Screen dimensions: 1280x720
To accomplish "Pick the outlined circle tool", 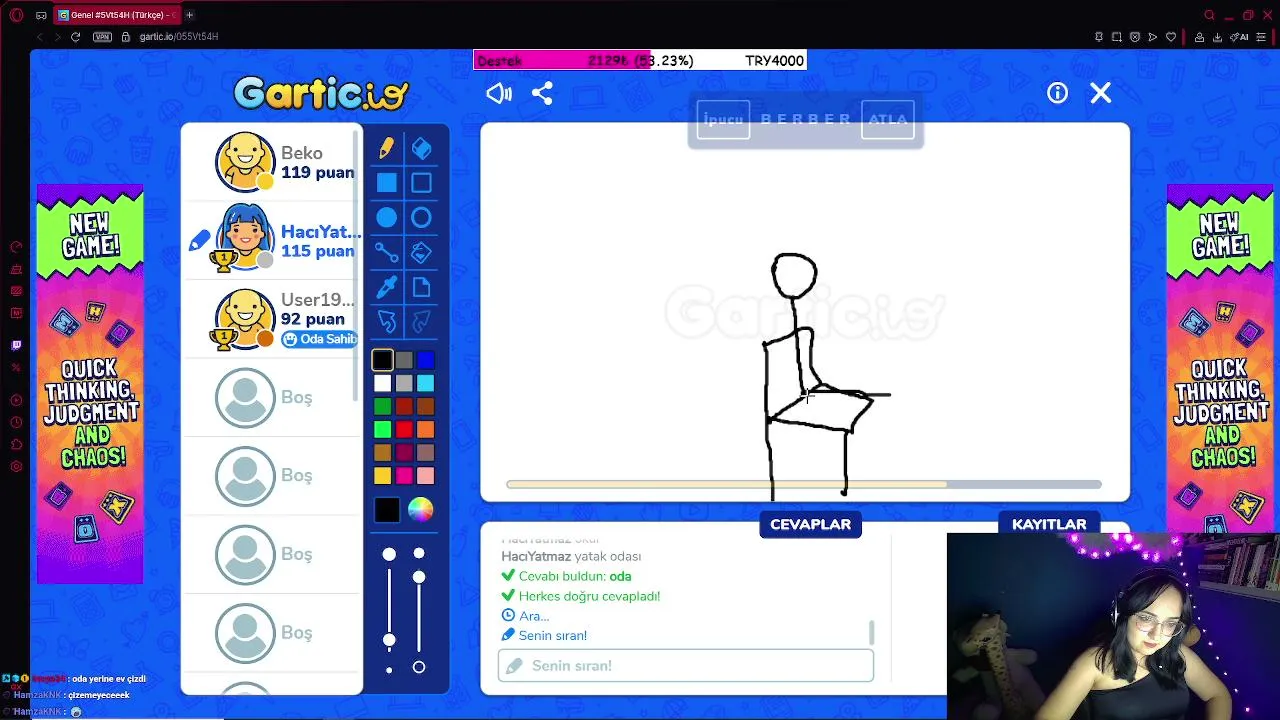I will click(421, 218).
